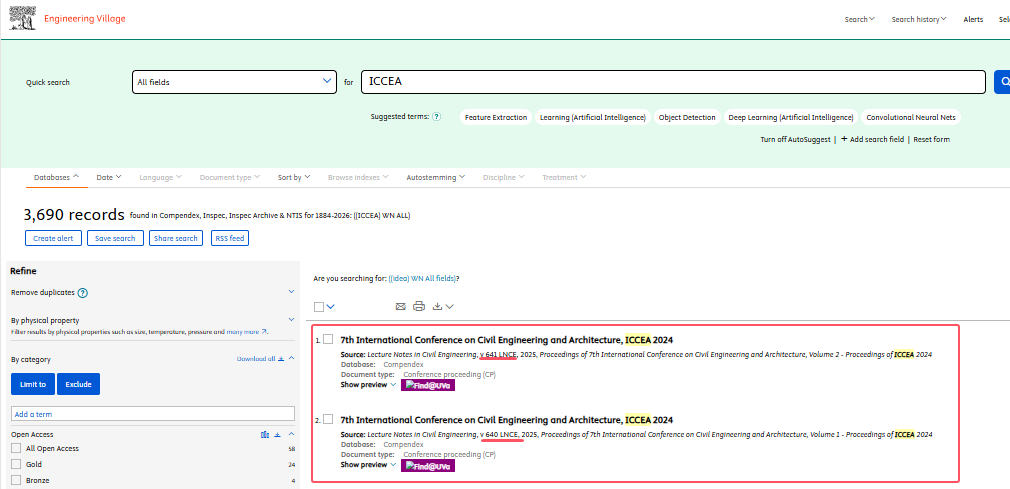Click Turn off AutoSuggest link
The width and height of the screenshot is (1010, 489).
[x=795, y=139]
